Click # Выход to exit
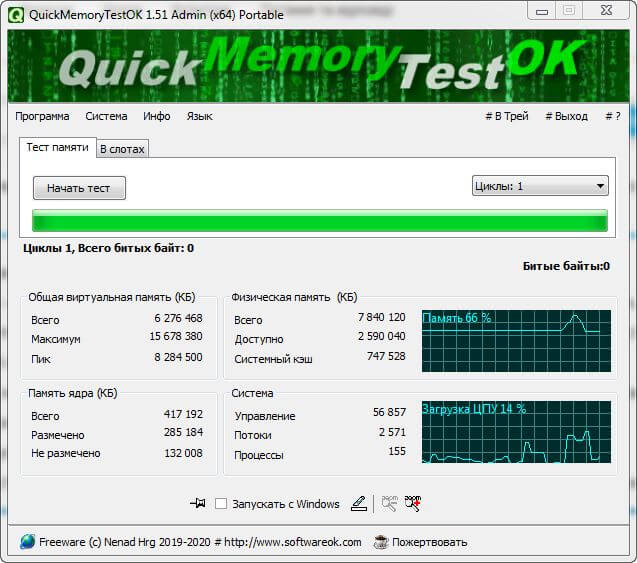Screen dimensions: 637x563 click(566, 116)
